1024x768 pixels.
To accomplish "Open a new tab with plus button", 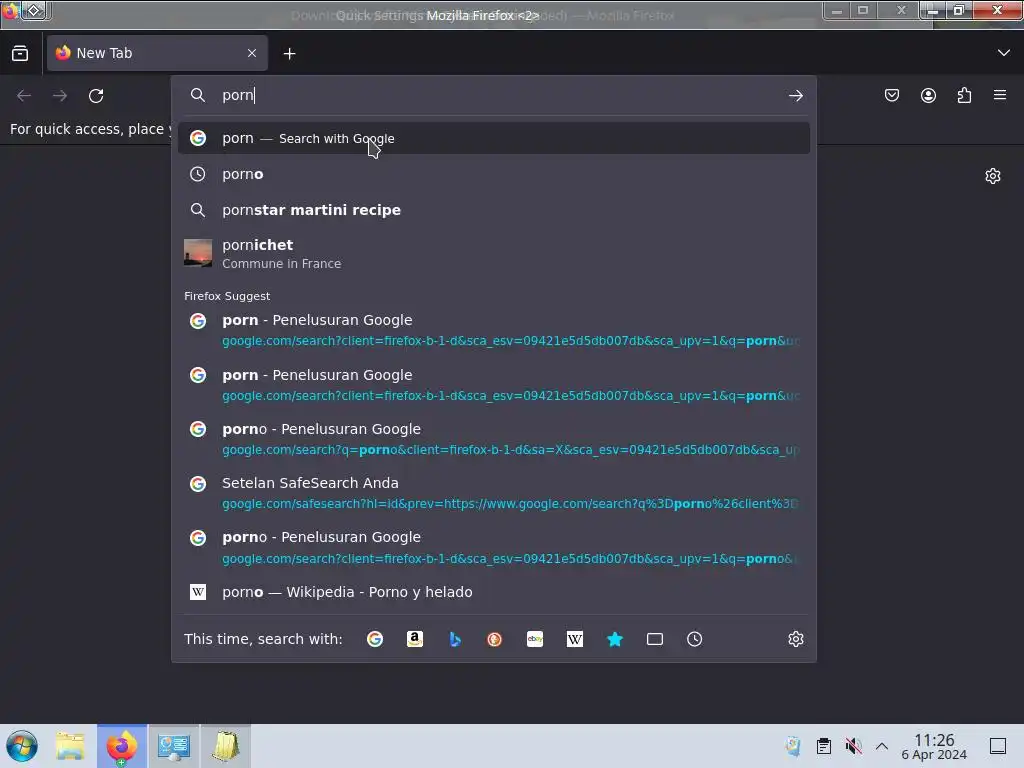I will coord(289,54).
